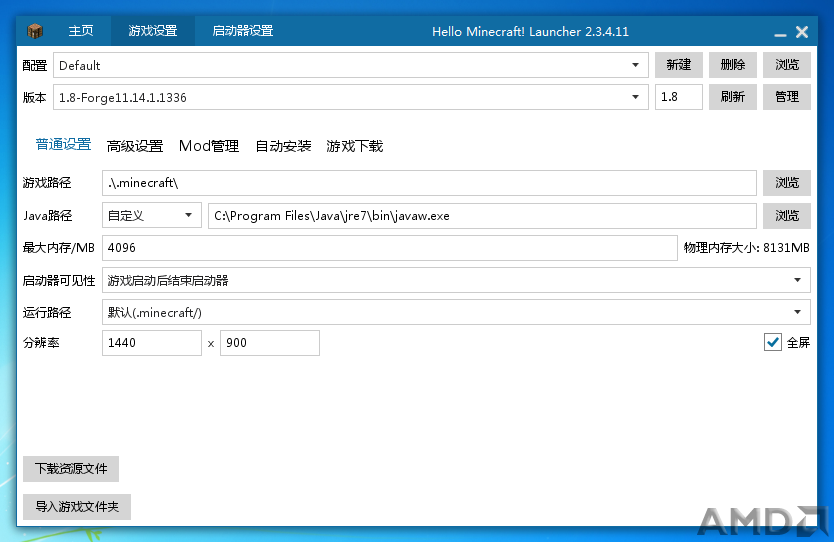Select the 普通设置 sub-tab
The width and height of the screenshot is (834, 542).
[63, 145]
